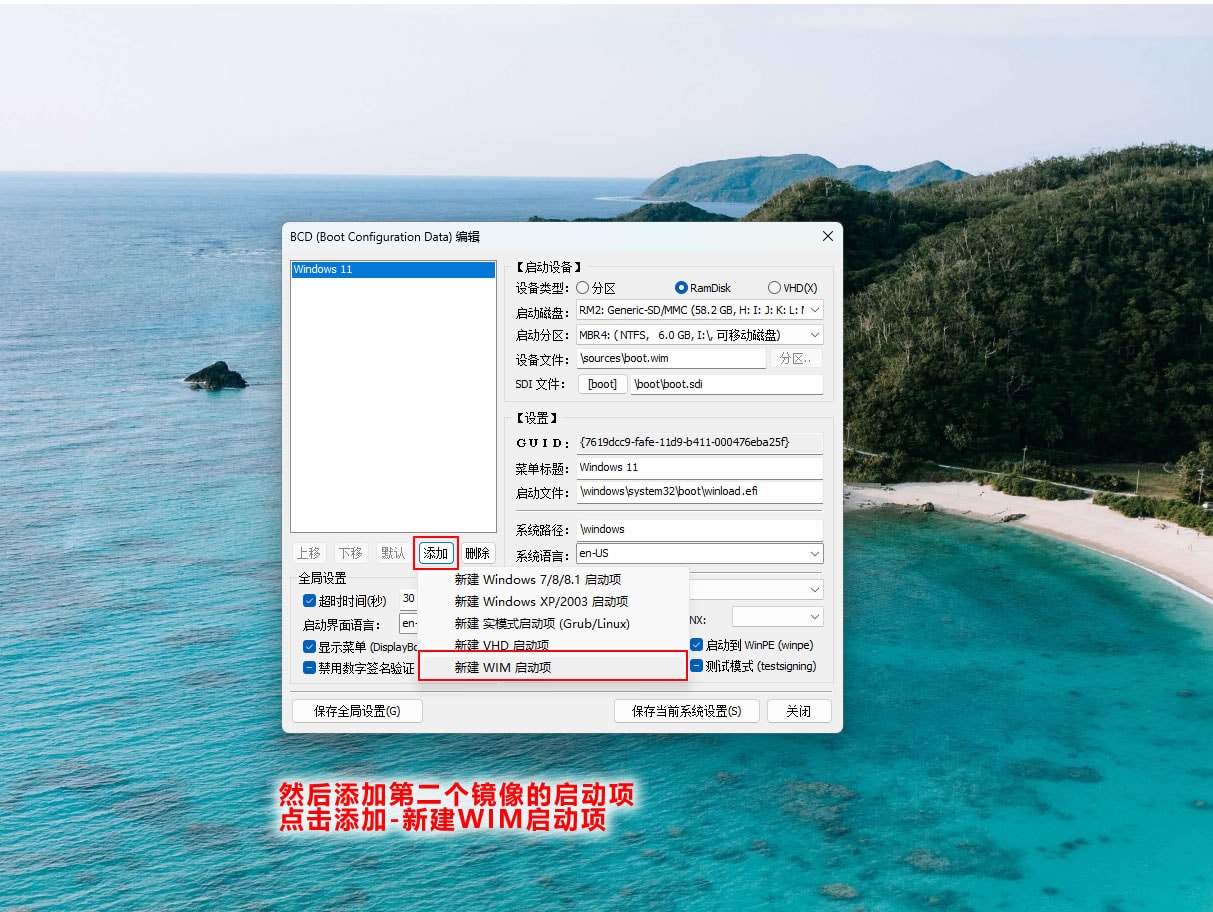This screenshot has height=912, width=1213.
Task: Select the RamDisk device type option
Action: click(x=682, y=288)
